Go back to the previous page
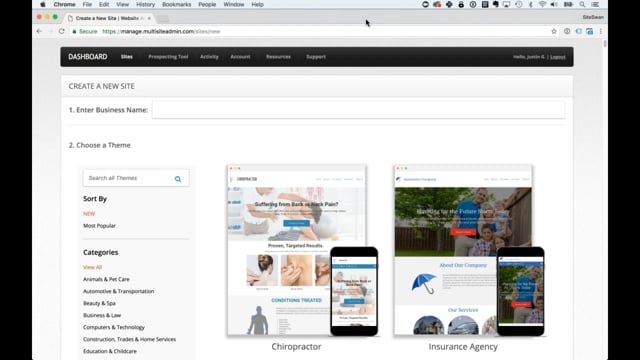 (x=40, y=31)
